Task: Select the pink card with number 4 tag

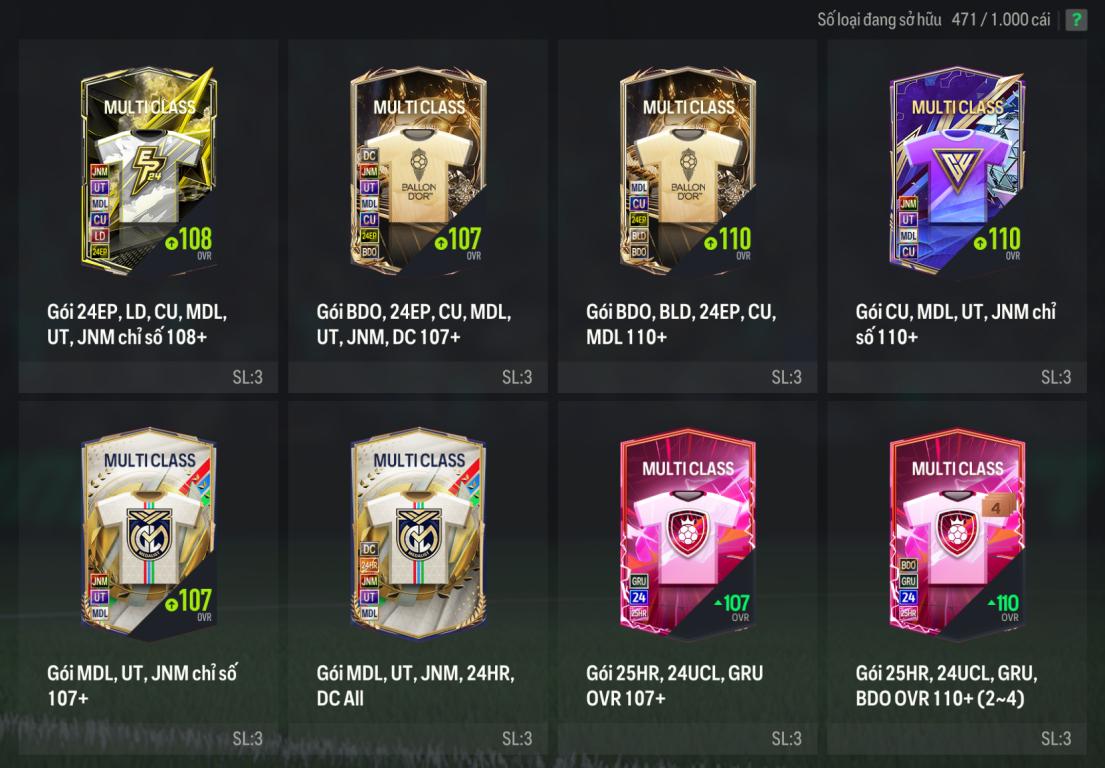Action: tap(957, 532)
